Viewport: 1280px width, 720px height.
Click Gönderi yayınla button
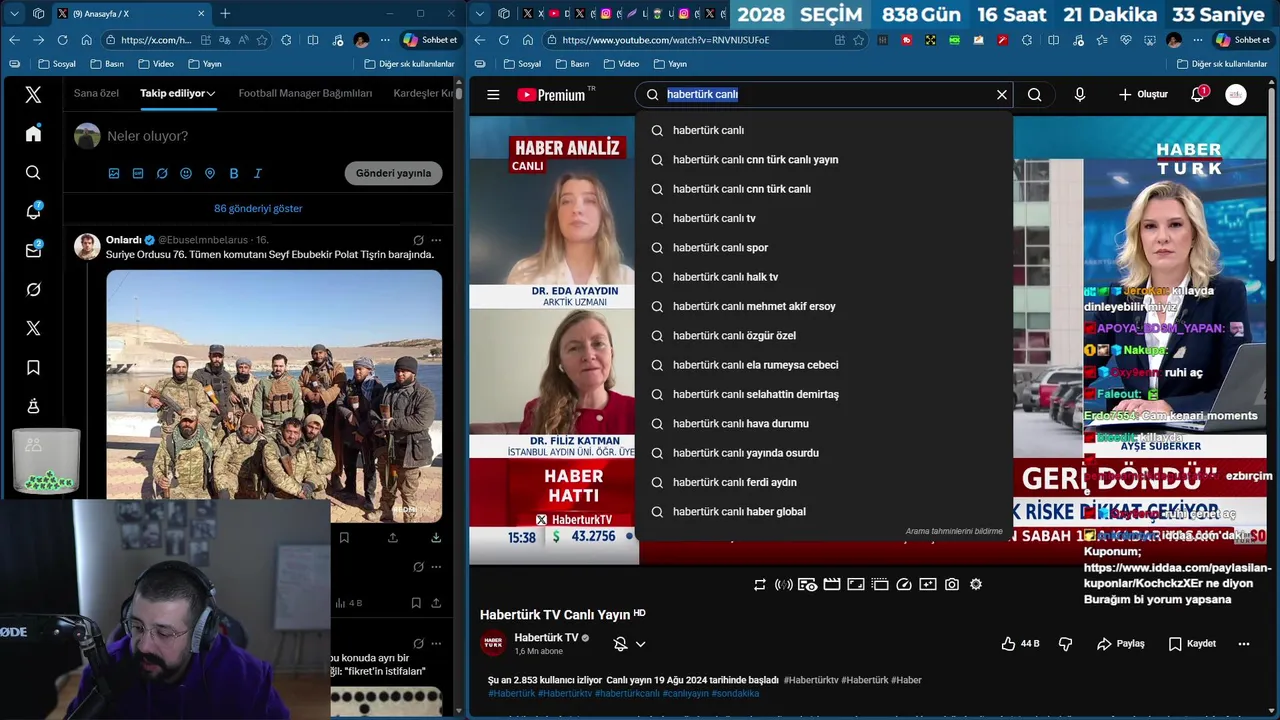[394, 173]
